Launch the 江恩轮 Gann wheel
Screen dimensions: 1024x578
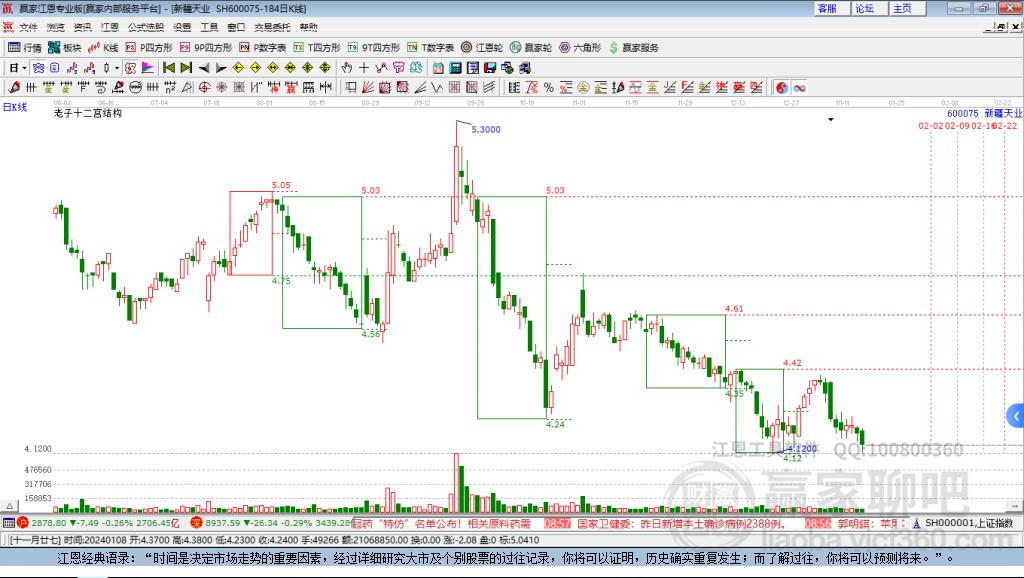click(482, 48)
